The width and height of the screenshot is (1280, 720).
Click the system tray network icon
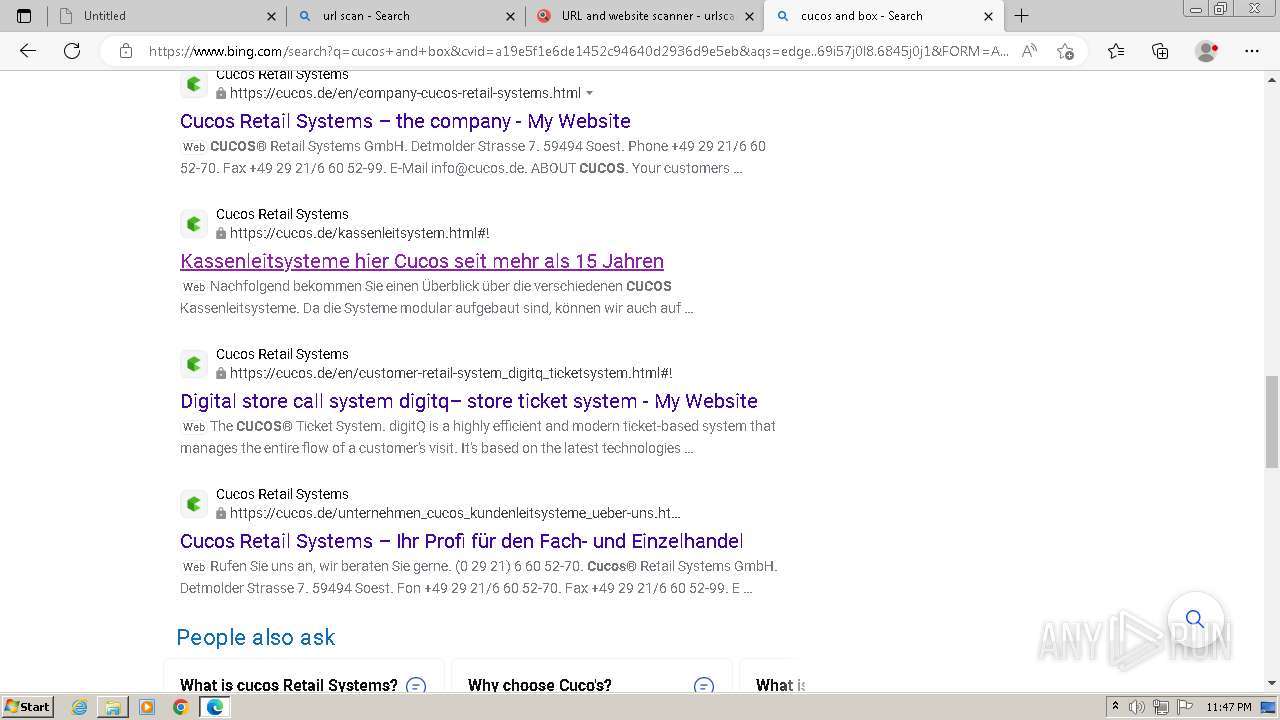point(1160,707)
